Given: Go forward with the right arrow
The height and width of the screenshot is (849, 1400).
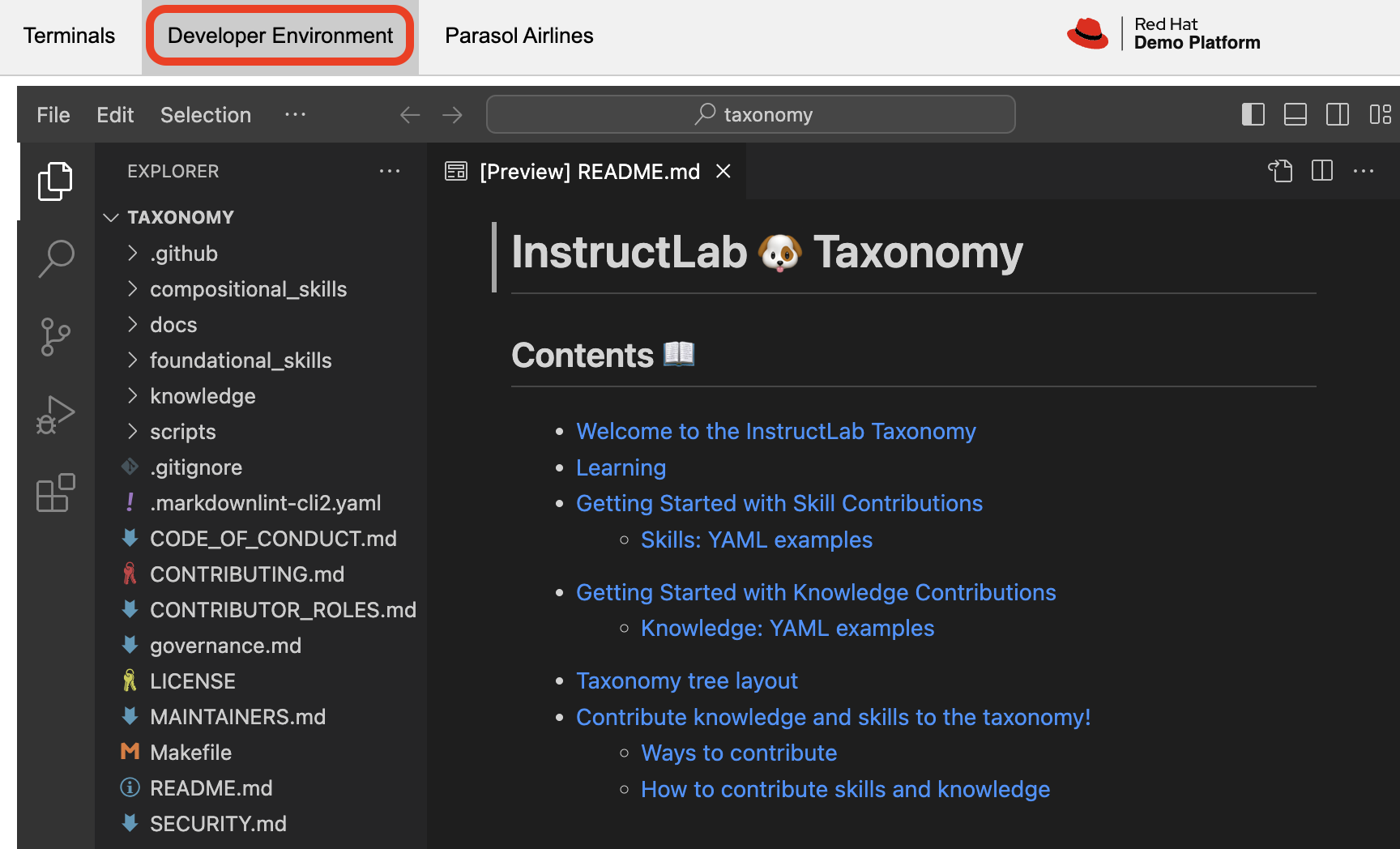Looking at the screenshot, I should tap(452, 115).
